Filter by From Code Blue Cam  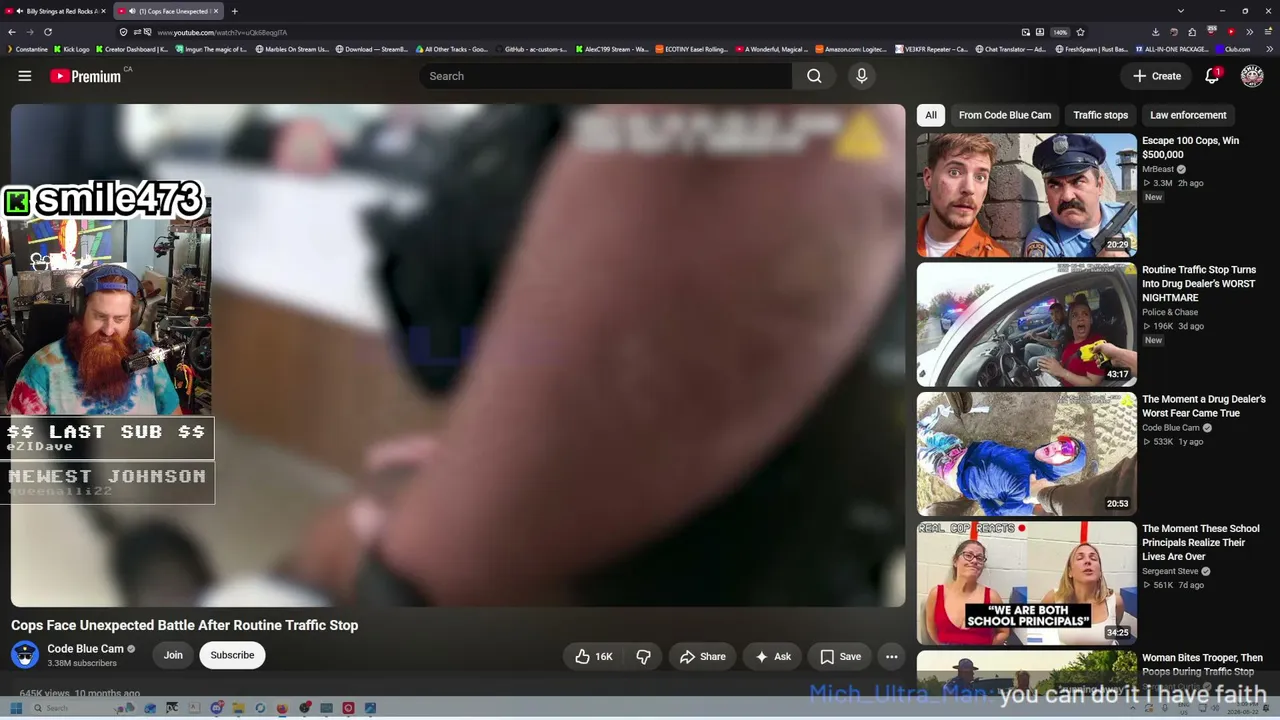1005,115
